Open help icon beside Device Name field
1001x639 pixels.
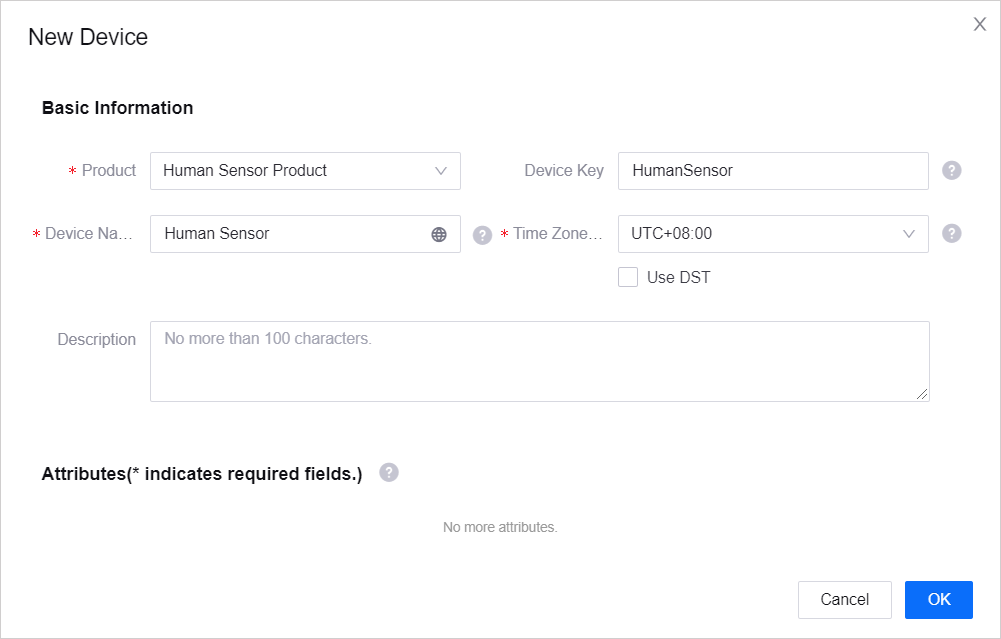pos(482,235)
